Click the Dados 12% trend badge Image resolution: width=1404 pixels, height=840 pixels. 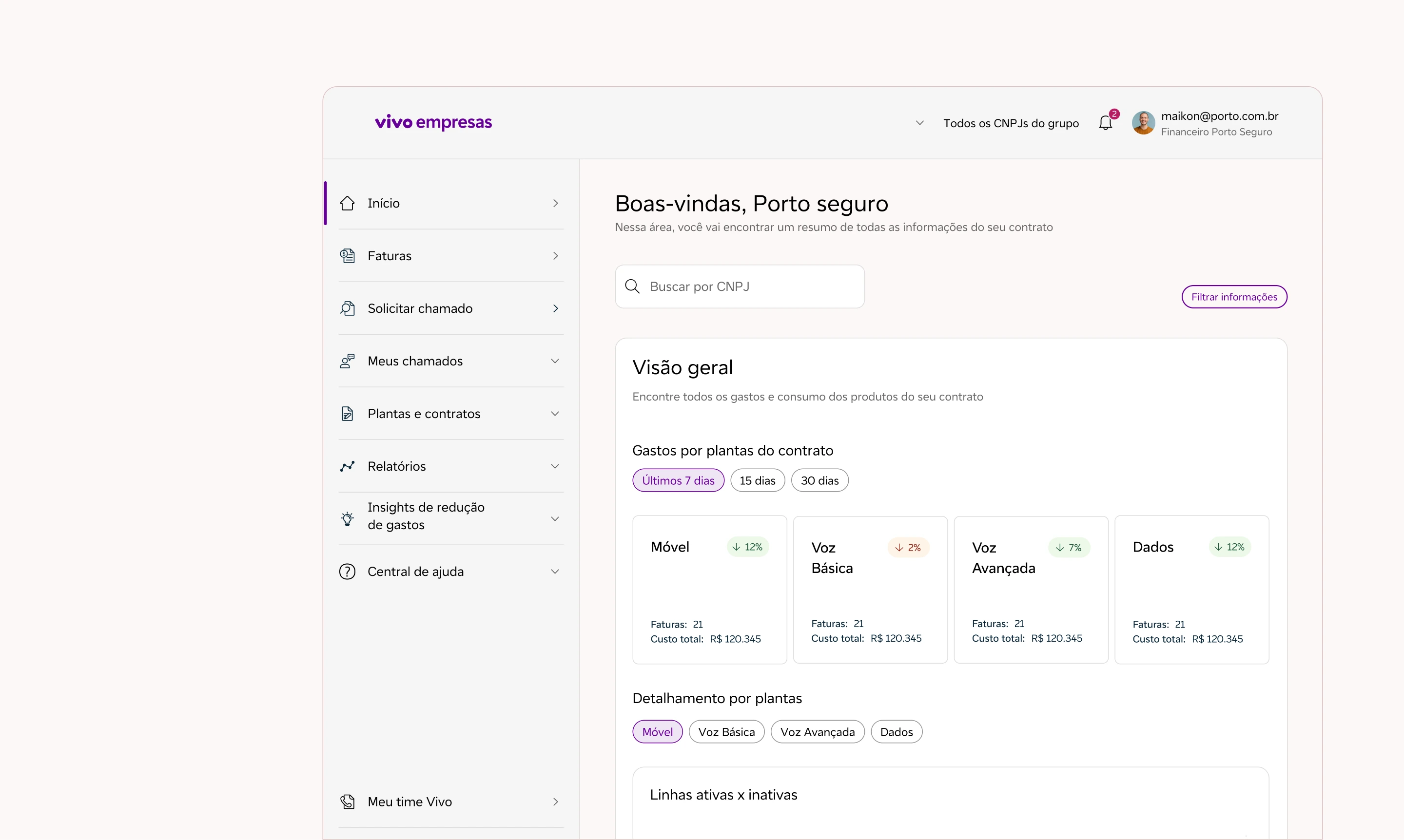(1229, 547)
